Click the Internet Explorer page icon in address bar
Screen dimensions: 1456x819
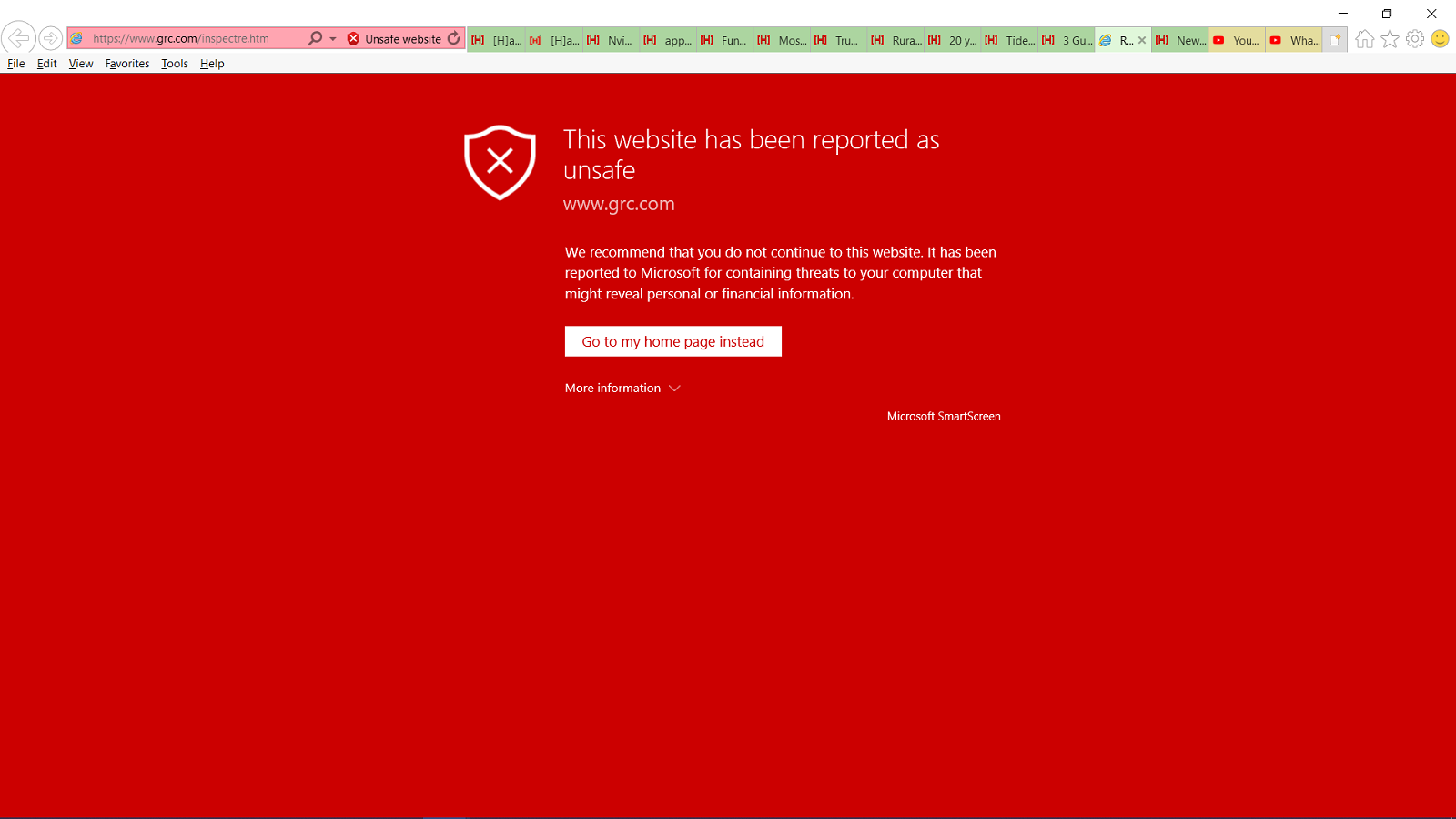77,39
